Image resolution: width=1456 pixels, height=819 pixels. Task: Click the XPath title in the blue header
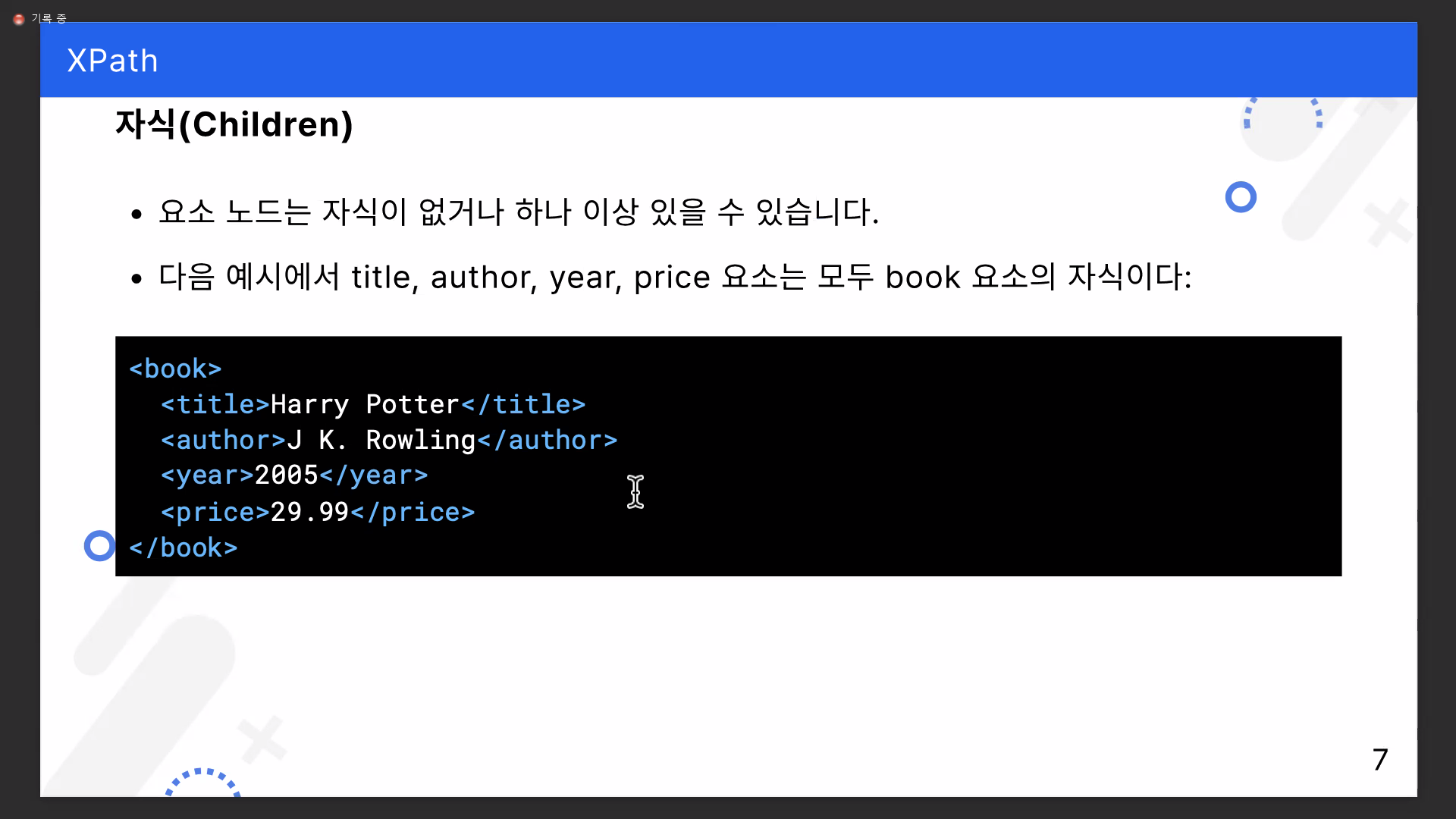(x=112, y=61)
